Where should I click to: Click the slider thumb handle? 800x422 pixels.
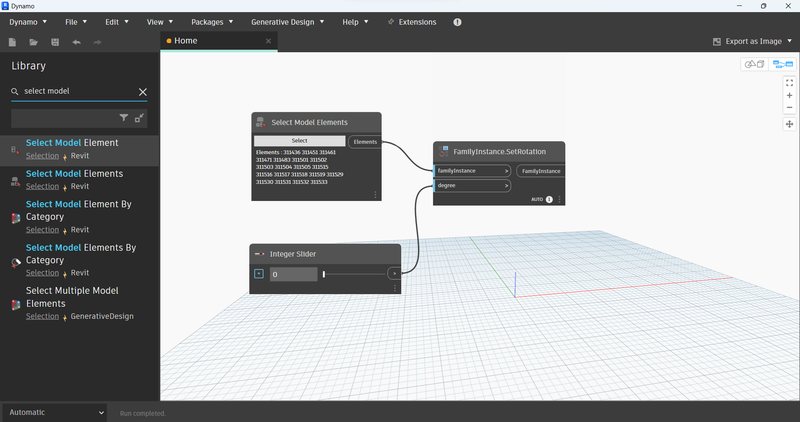click(x=324, y=275)
